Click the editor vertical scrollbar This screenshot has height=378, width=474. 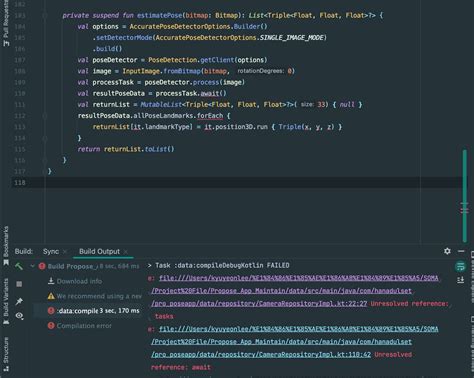pos(465,196)
